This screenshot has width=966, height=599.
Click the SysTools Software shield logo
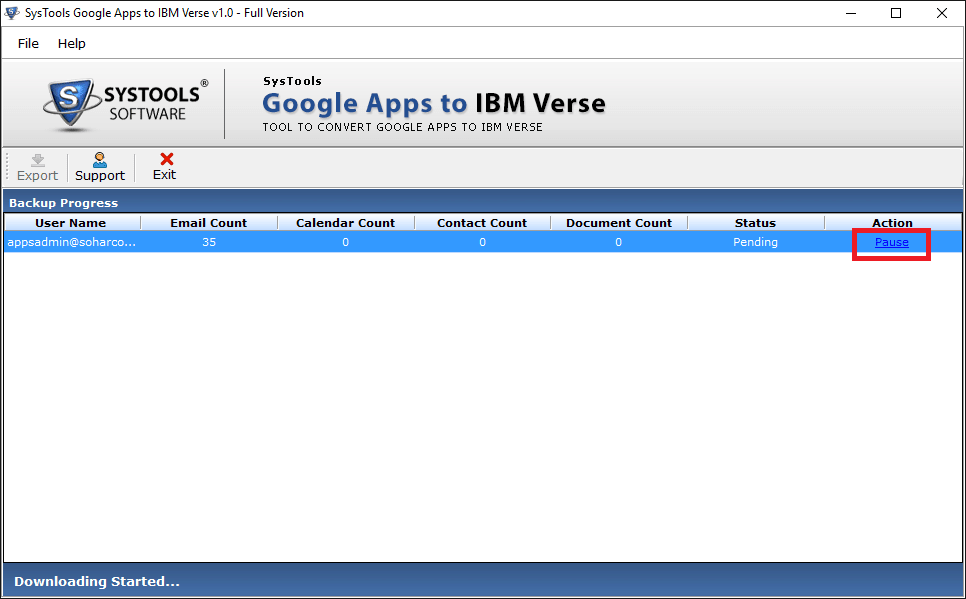tap(71, 104)
